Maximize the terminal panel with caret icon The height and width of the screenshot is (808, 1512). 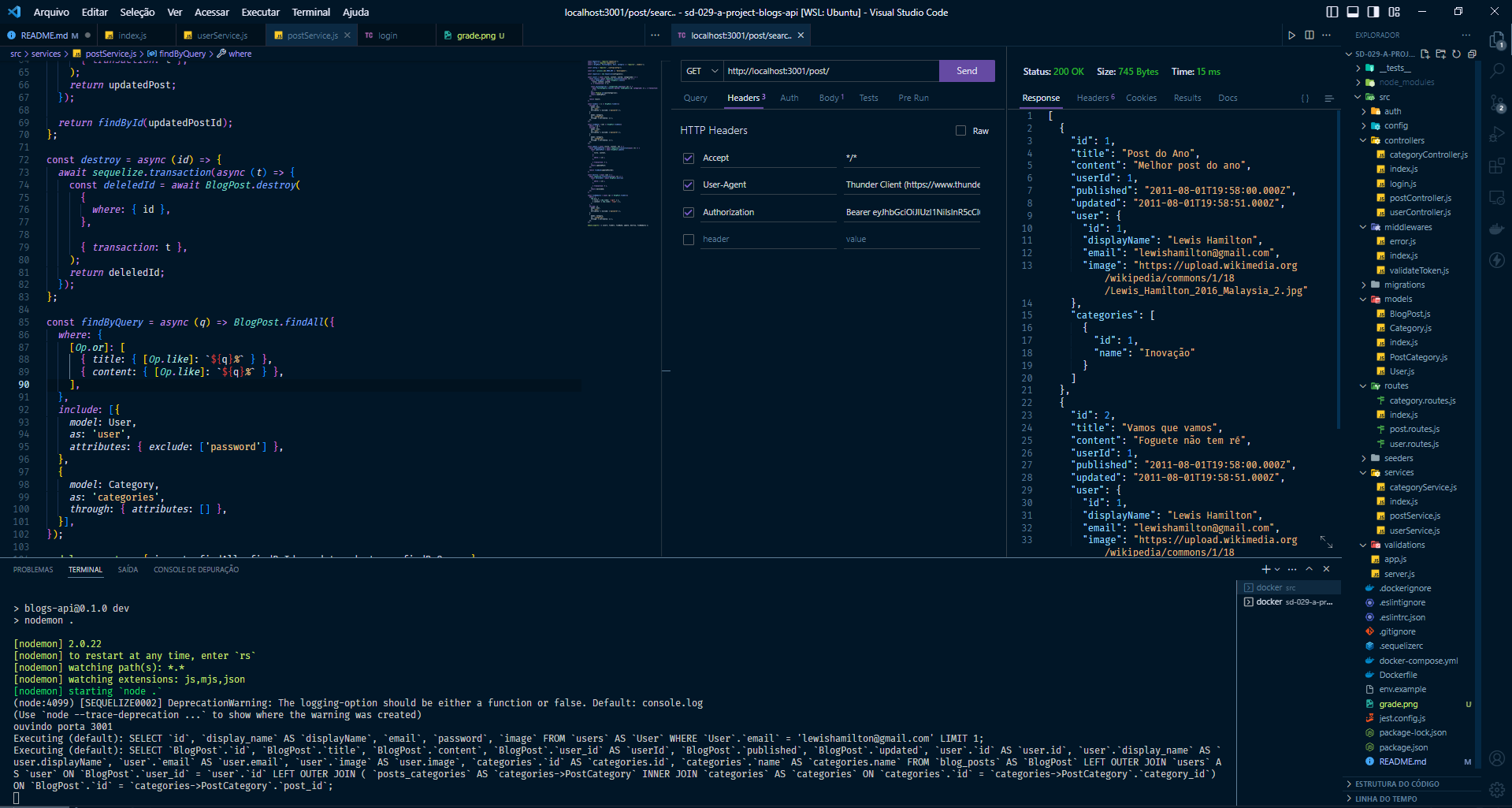(1310, 569)
